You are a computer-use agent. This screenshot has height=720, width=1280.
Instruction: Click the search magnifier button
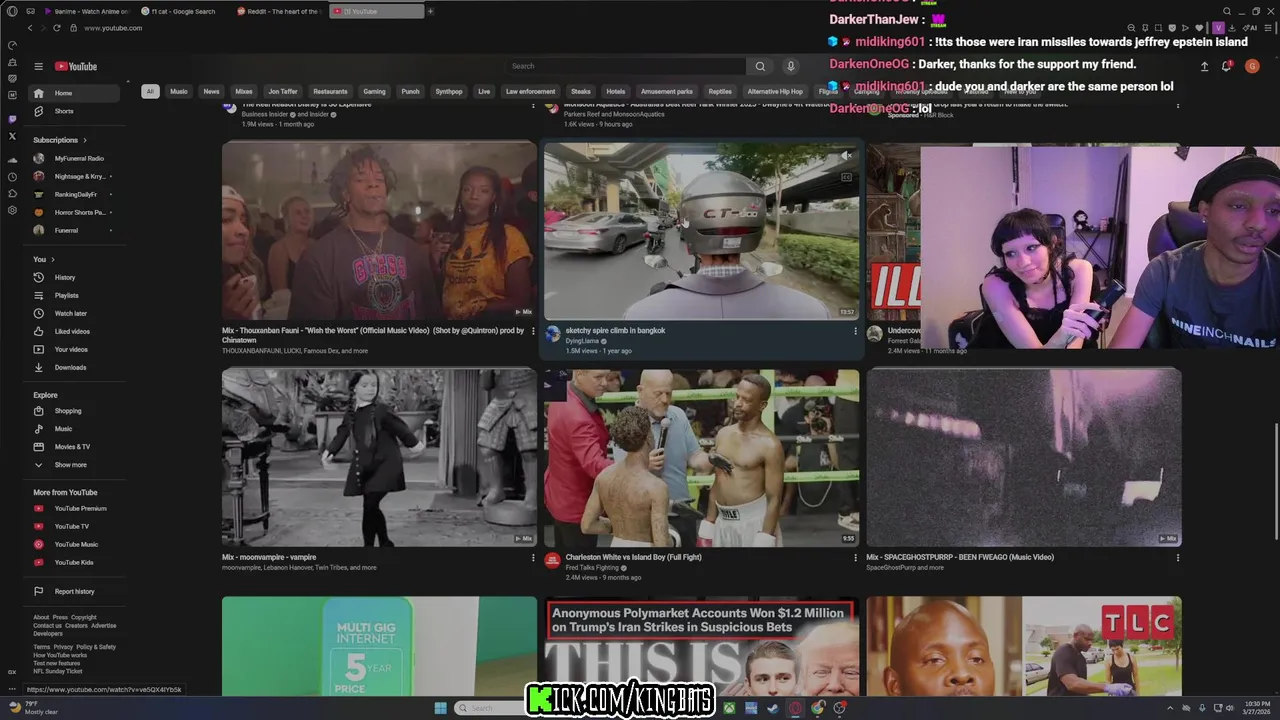click(x=760, y=66)
